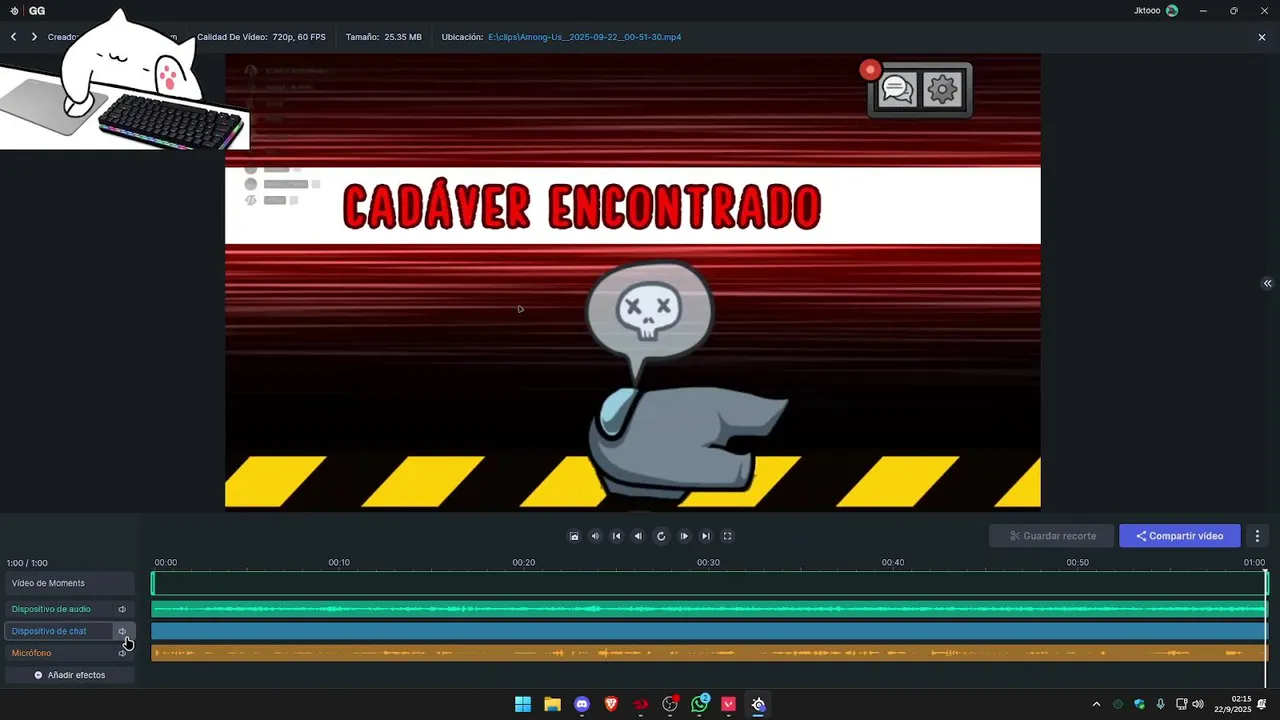Screen dimensions: 1280x720
Task: Click the Añadir efectos button
Action: 69,675
